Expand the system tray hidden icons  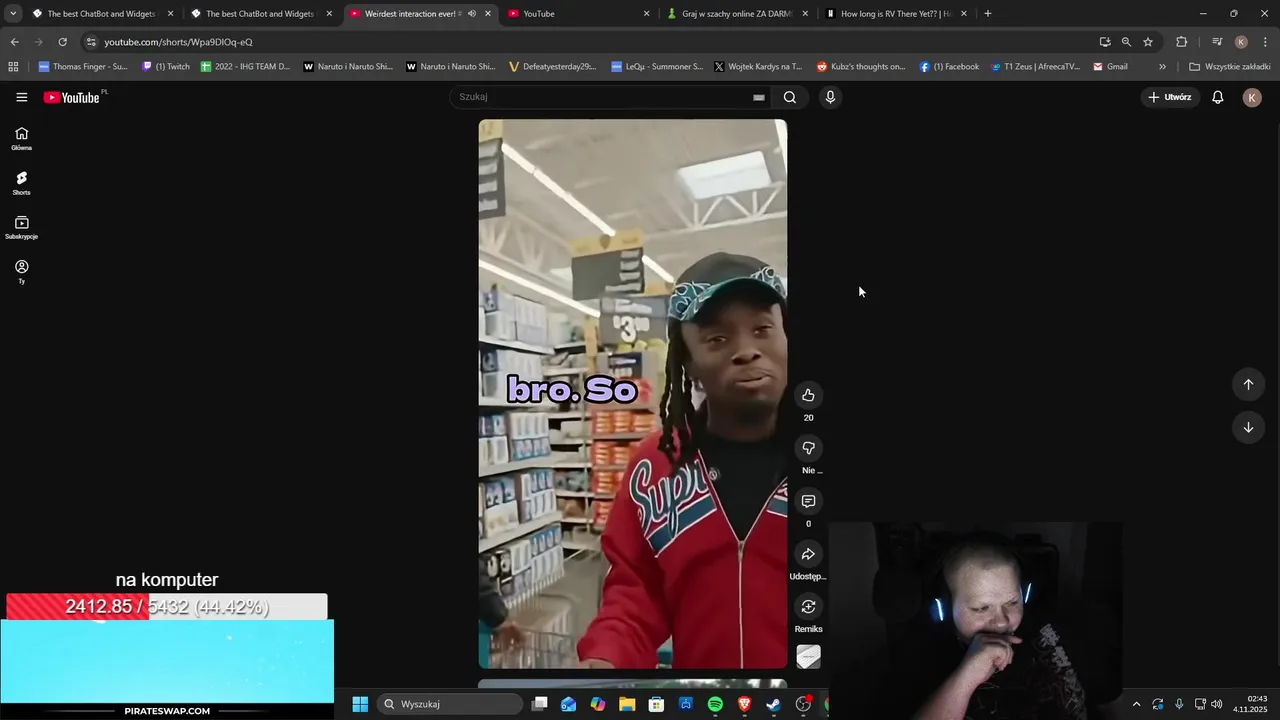tap(1136, 704)
